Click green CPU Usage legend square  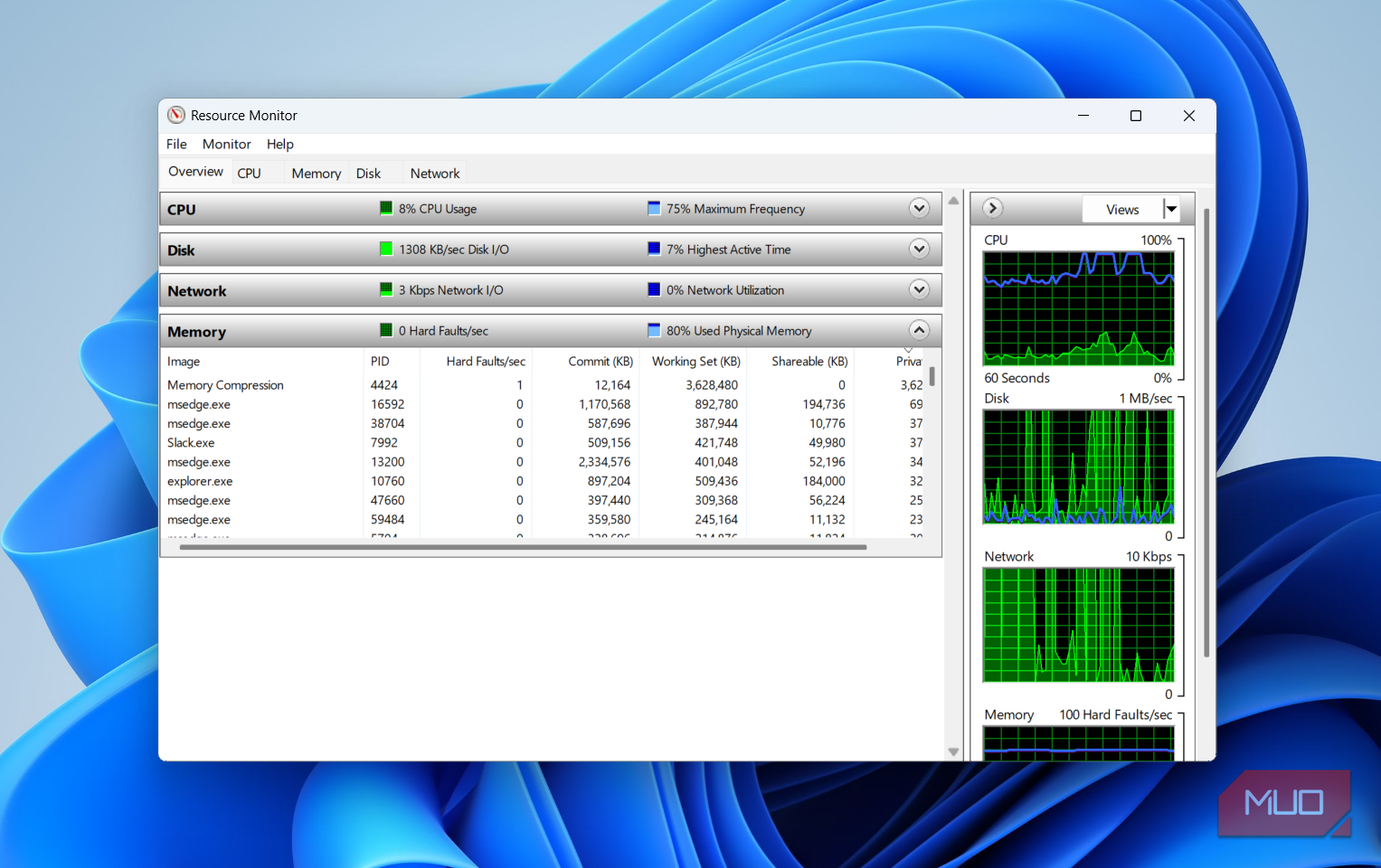tap(386, 208)
